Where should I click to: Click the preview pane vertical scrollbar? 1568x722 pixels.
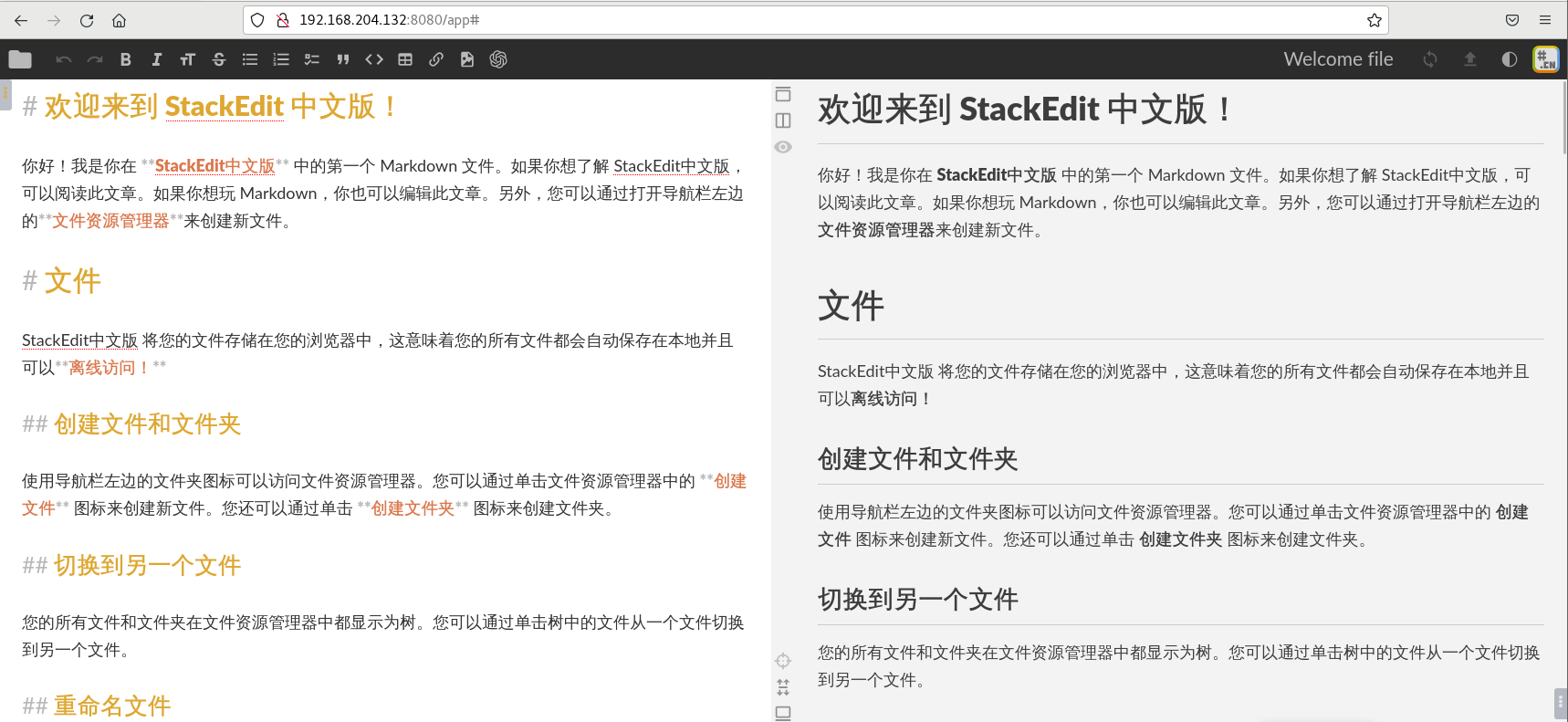1564,117
